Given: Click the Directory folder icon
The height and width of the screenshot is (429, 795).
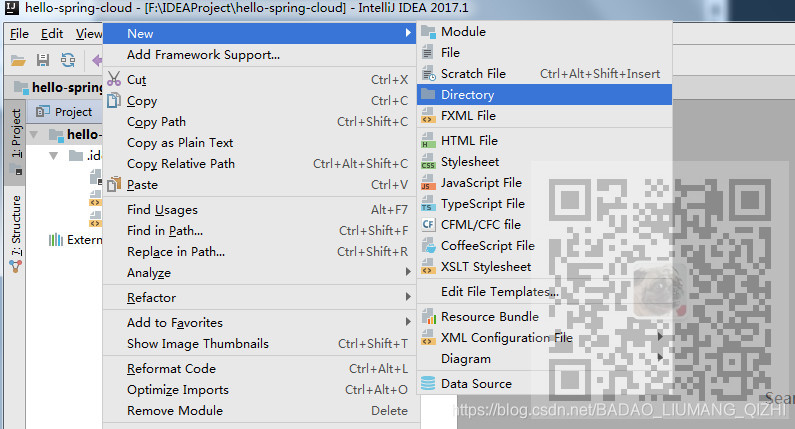Looking at the screenshot, I should pos(428,94).
